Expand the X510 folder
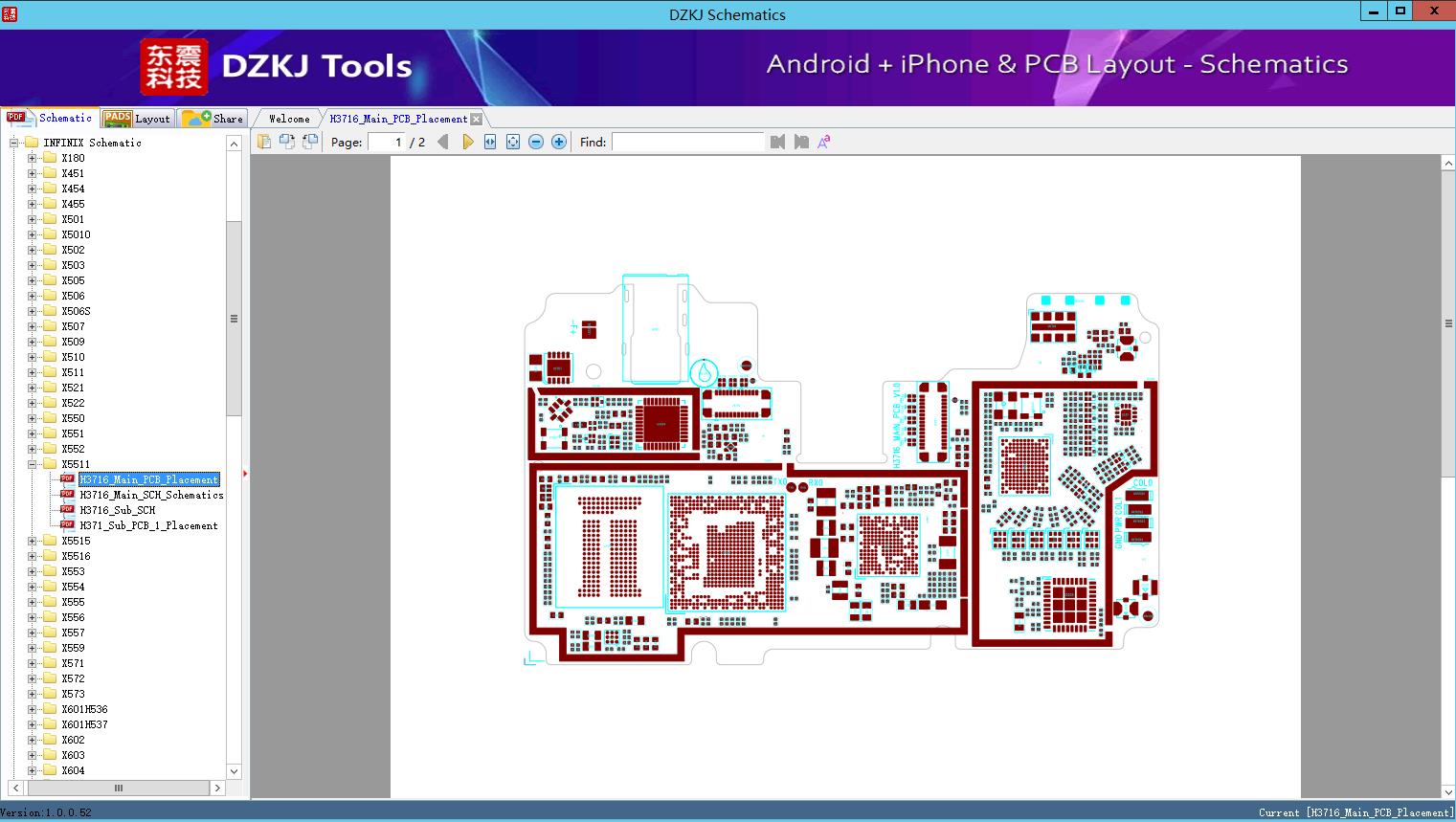The width and height of the screenshot is (1456, 822). (32, 357)
